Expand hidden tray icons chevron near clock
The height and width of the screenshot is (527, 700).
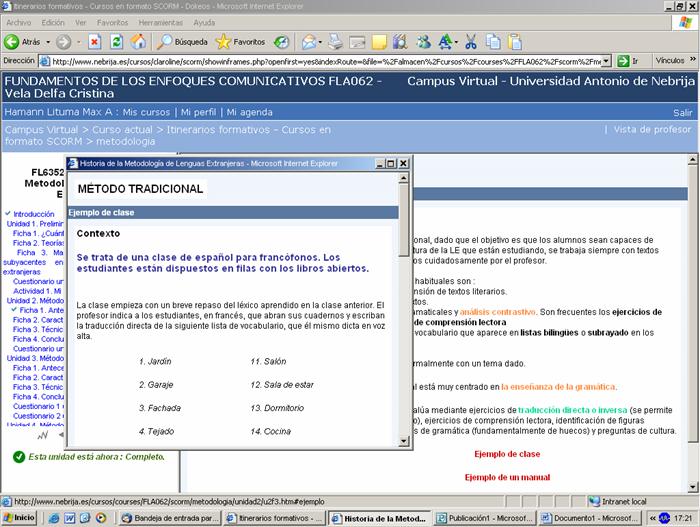(653, 518)
